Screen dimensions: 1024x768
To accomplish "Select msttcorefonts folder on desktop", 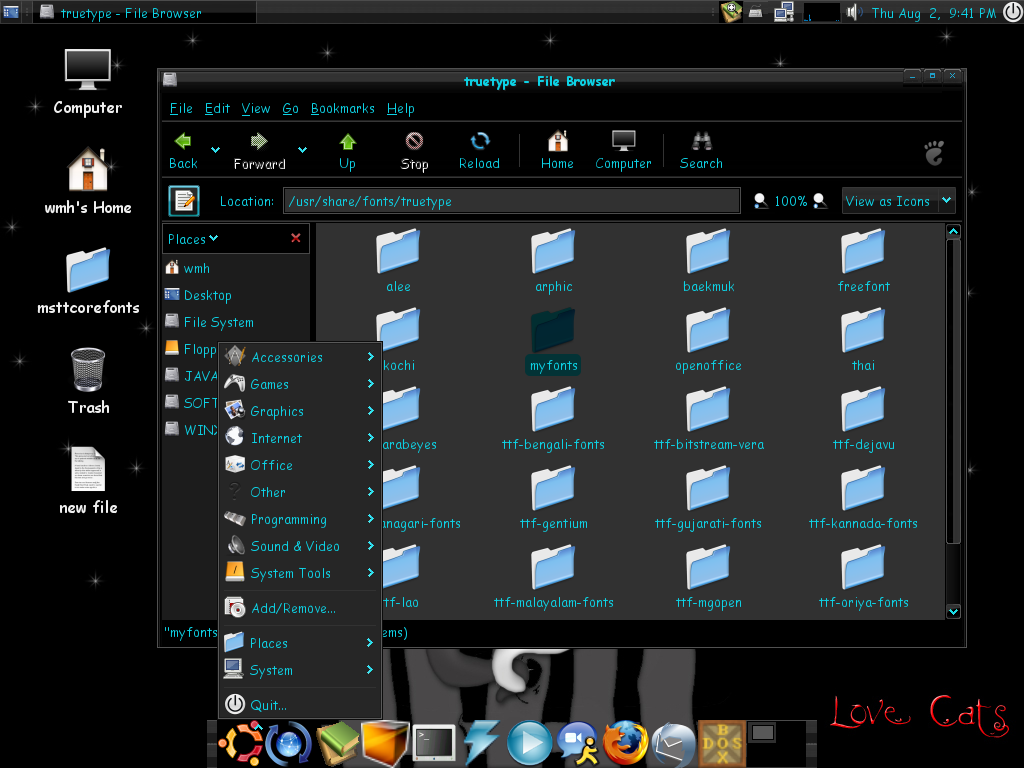I will [88, 281].
